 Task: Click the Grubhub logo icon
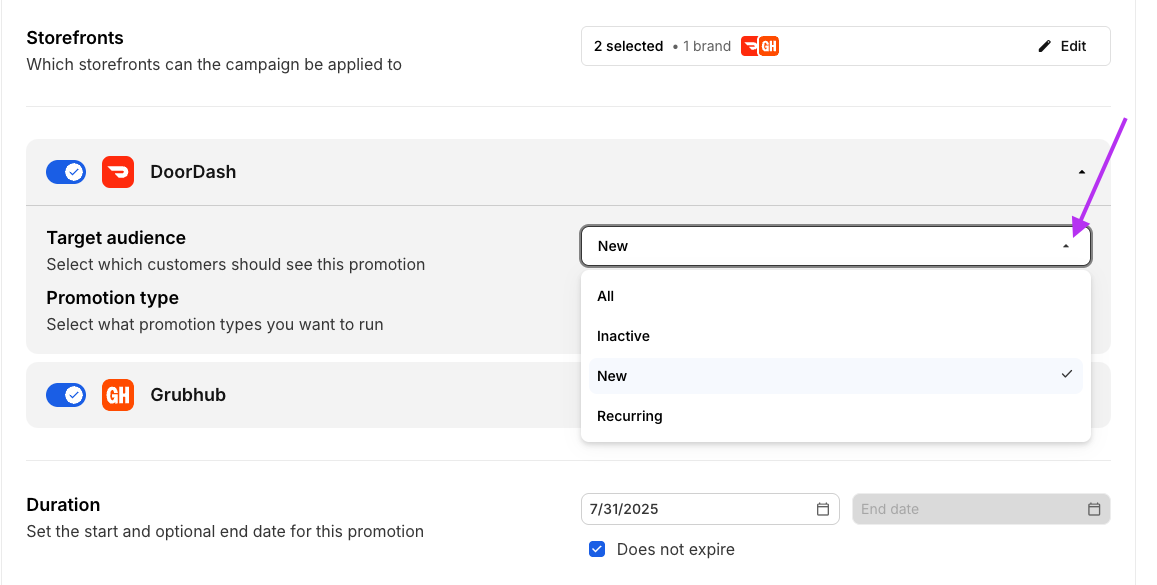118,395
